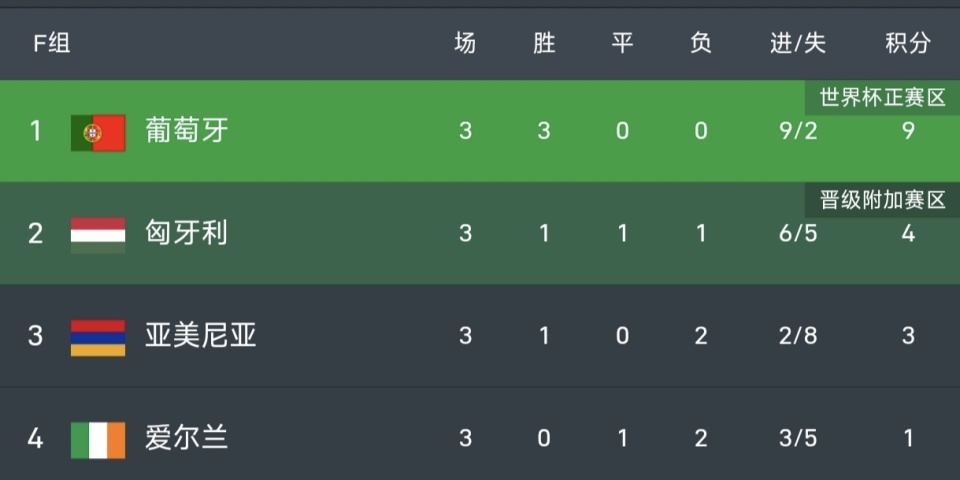Click the 胜 column header
Viewport: 960px width, 480px height.
tap(544, 43)
